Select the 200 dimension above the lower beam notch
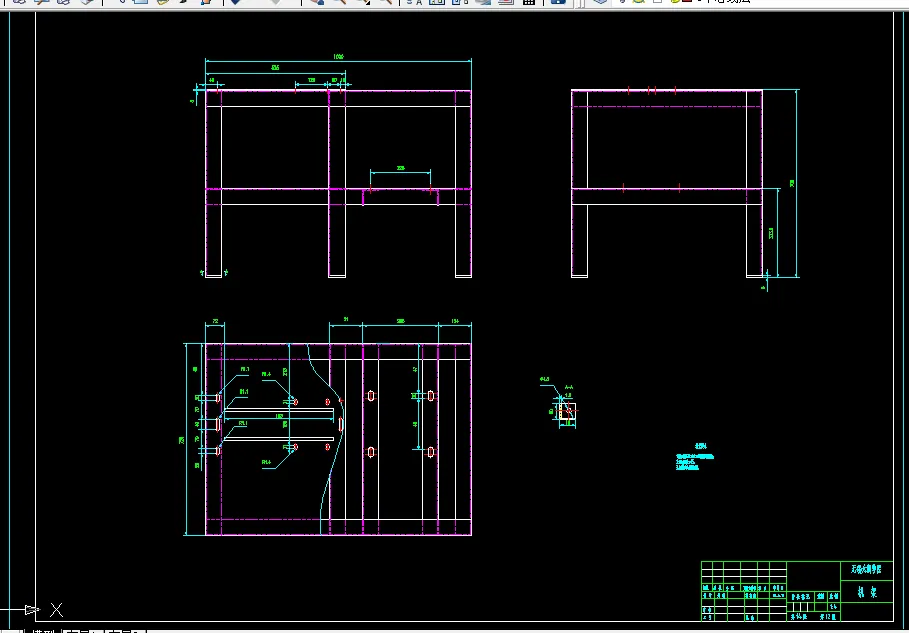The width and height of the screenshot is (909, 633). [401, 168]
